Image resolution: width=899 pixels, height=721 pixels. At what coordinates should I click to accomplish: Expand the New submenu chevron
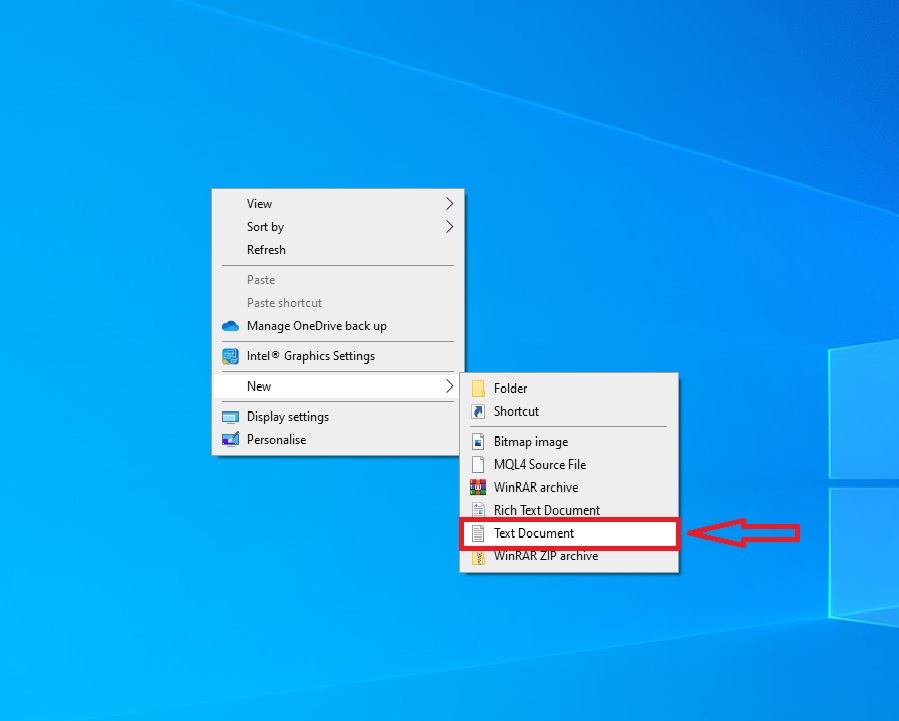[x=450, y=386]
